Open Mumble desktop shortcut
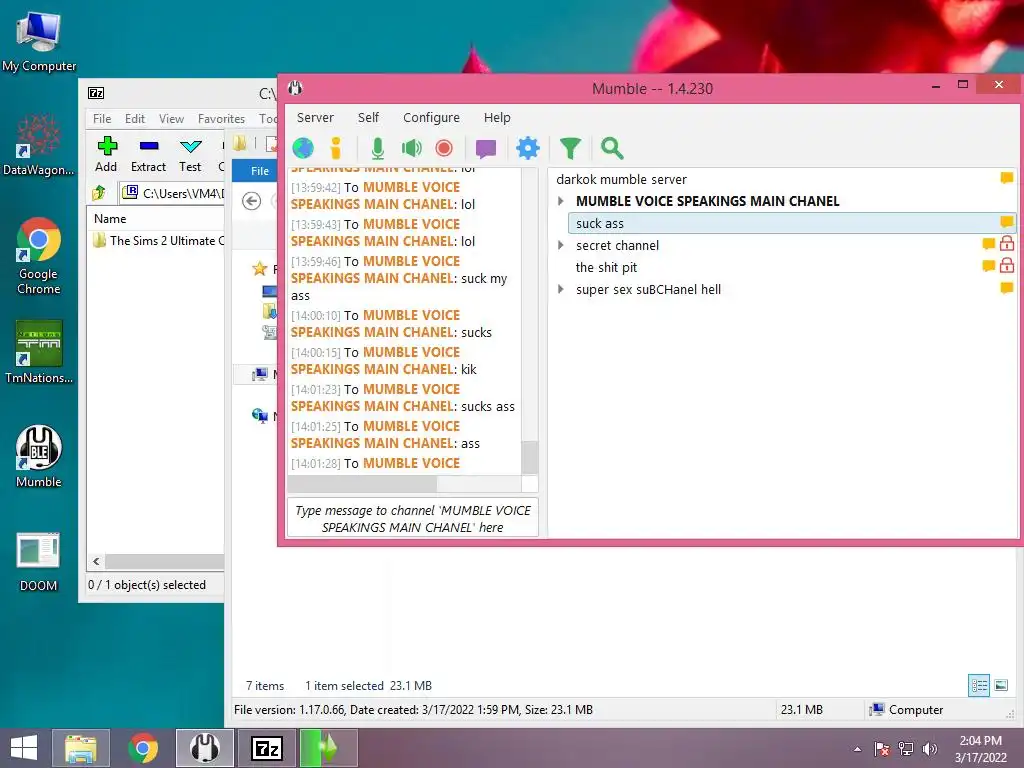The width and height of the screenshot is (1024, 768). (x=39, y=456)
